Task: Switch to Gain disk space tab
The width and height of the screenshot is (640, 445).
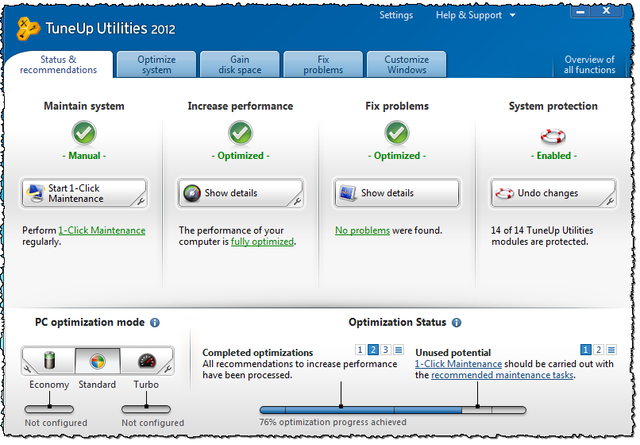Action: point(240,65)
